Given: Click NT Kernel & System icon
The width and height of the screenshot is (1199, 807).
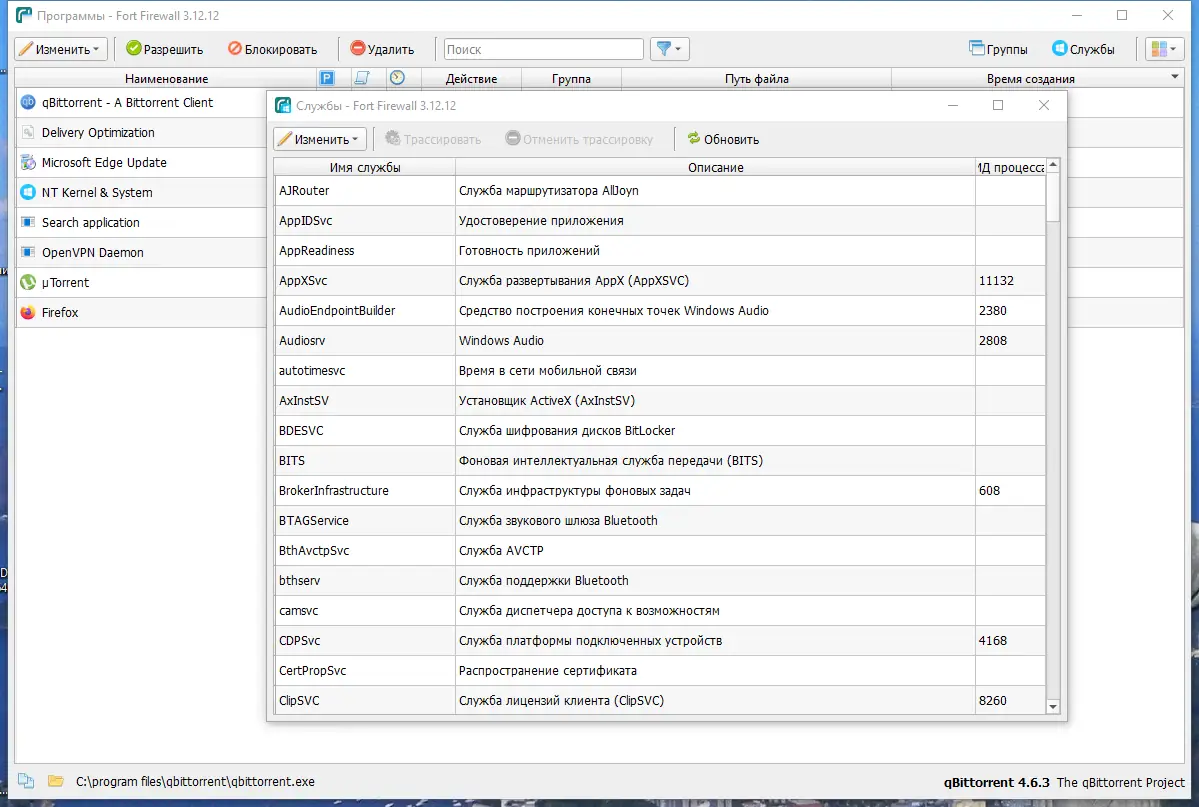Looking at the screenshot, I should pyautogui.click(x=28, y=192).
